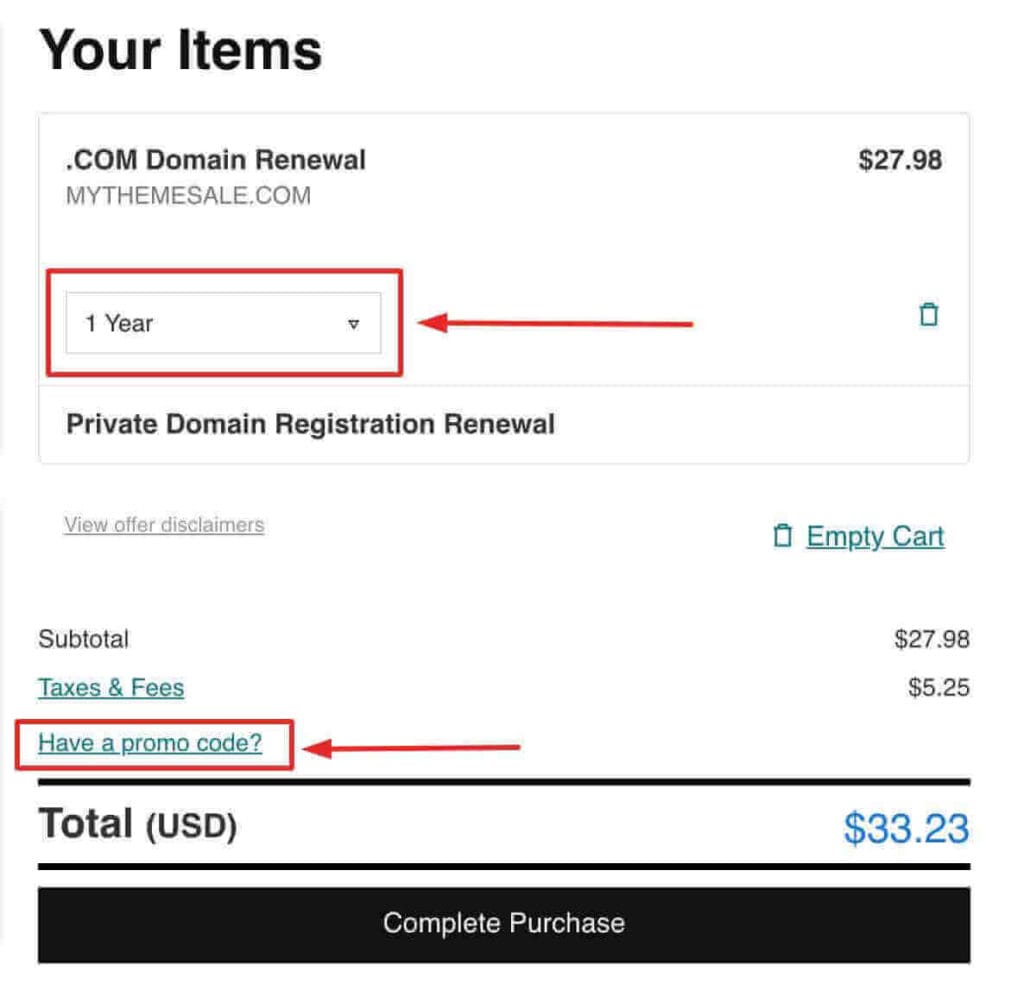Click the Empty Cart link text
The image size is (1024, 984).
click(x=875, y=537)
